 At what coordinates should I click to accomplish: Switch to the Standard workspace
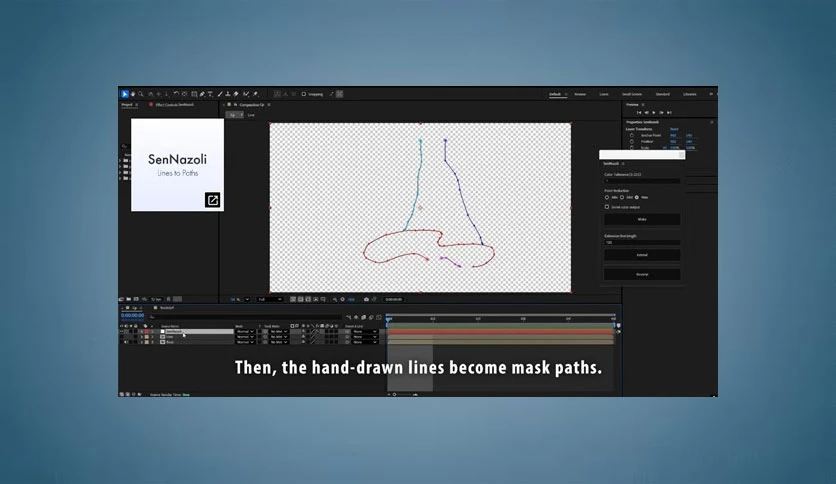tap(662, 94)
